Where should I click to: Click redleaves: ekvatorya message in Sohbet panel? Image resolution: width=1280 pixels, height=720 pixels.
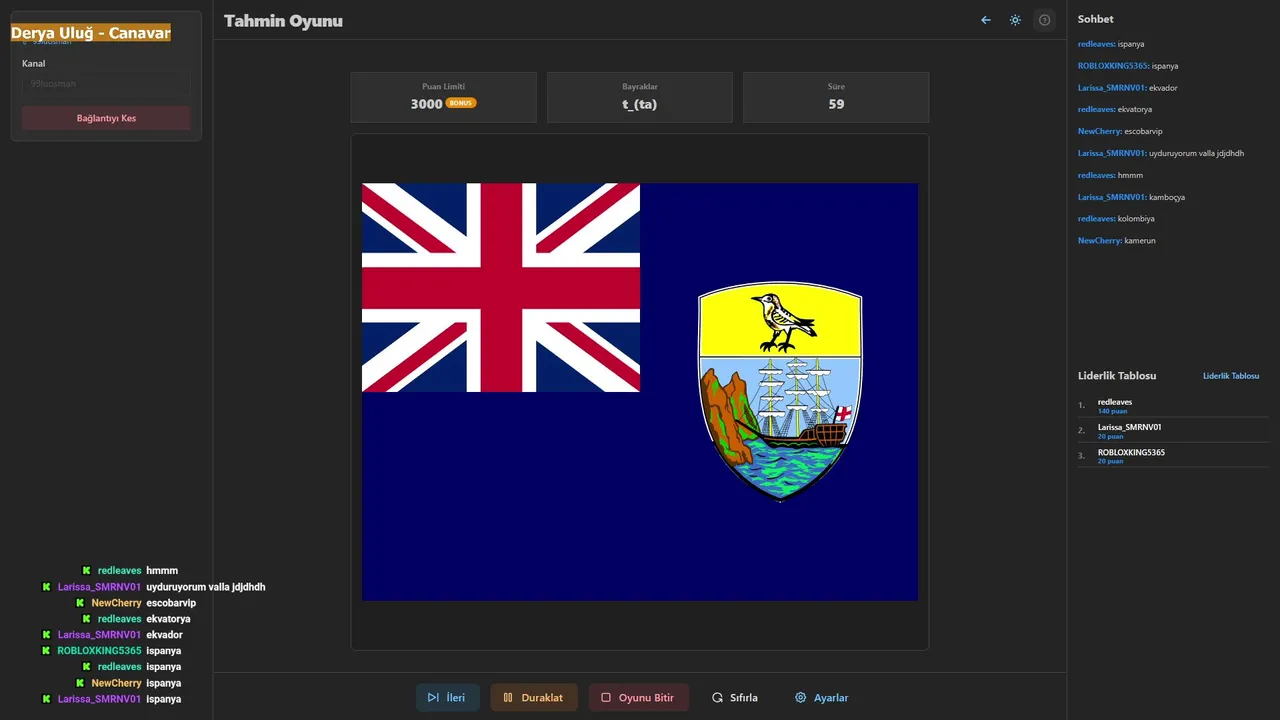[x=1115, y=109]
